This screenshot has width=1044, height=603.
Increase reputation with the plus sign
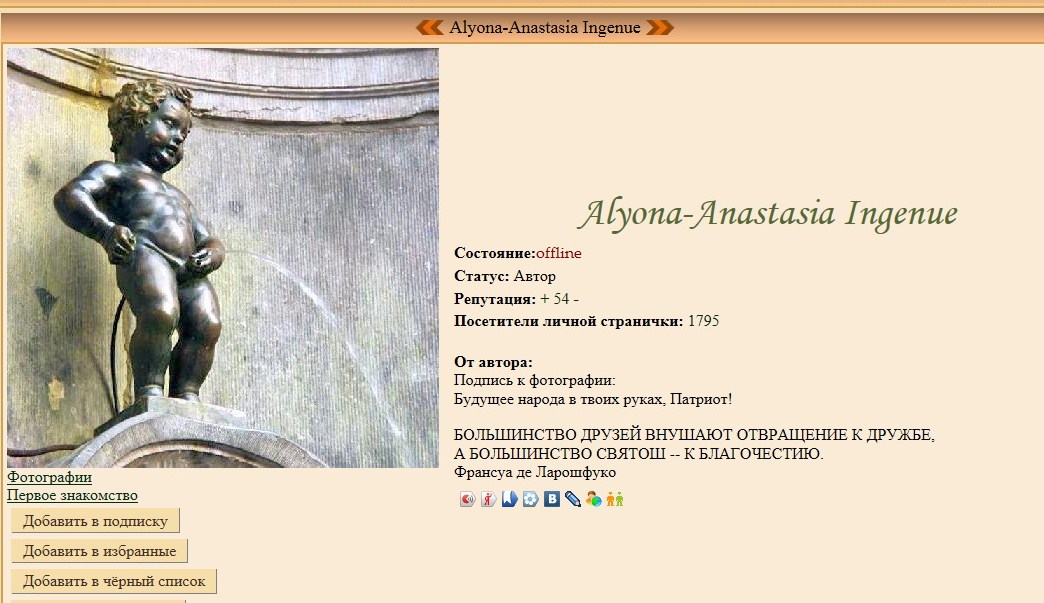click(545, 299)
